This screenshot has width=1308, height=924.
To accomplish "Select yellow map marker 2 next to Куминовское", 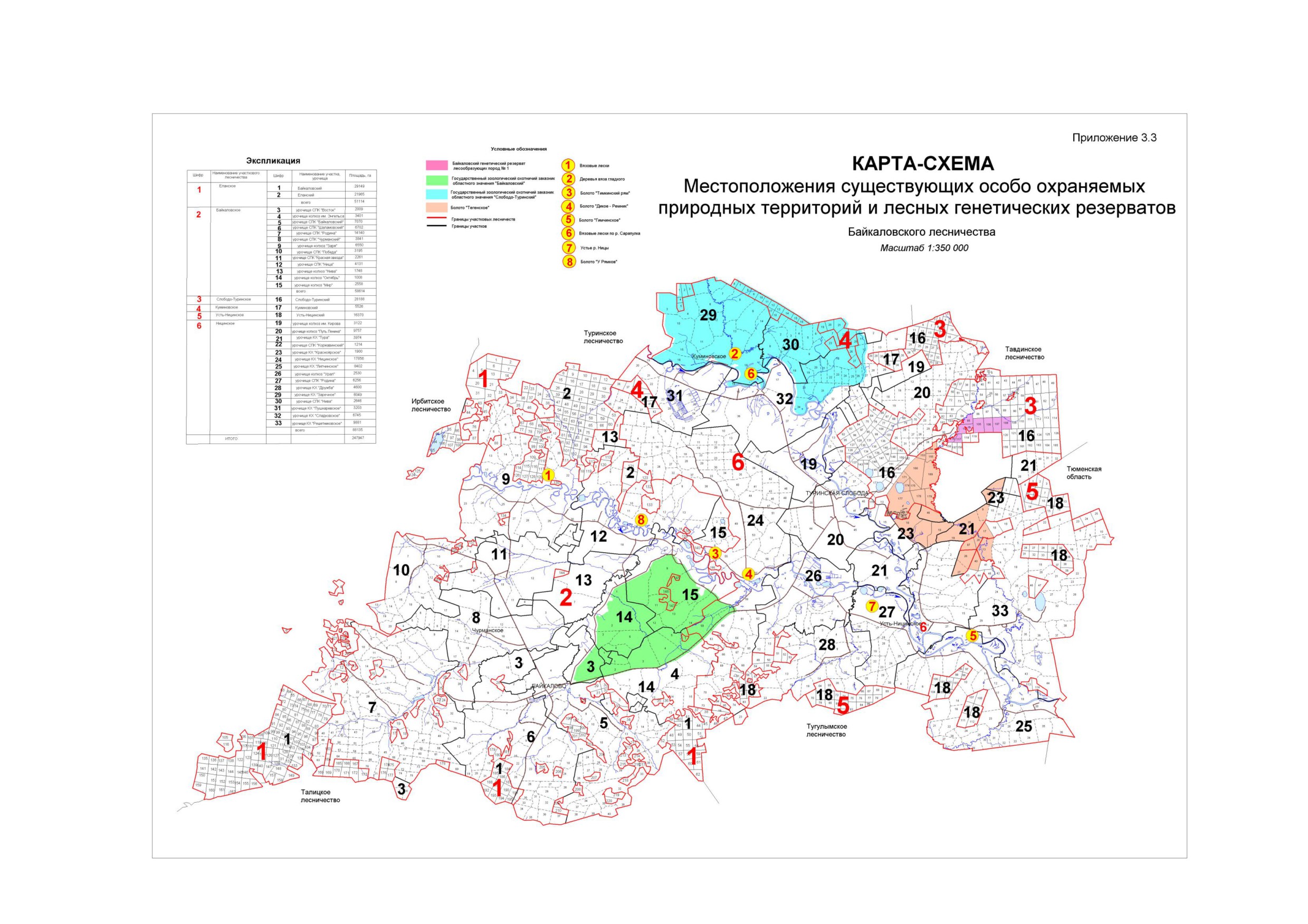I will pos(735,353).
